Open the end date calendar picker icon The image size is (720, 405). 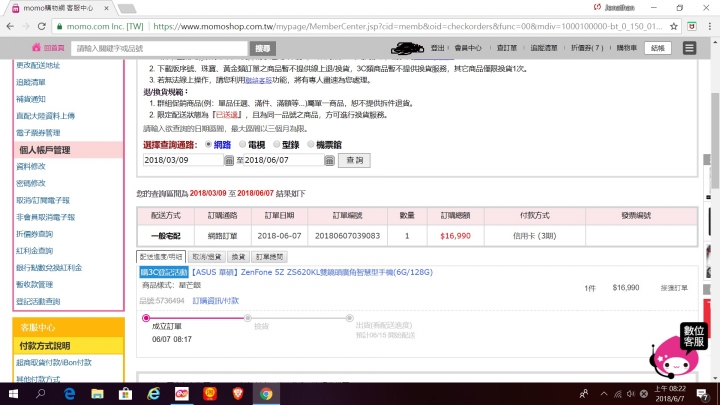329,160
